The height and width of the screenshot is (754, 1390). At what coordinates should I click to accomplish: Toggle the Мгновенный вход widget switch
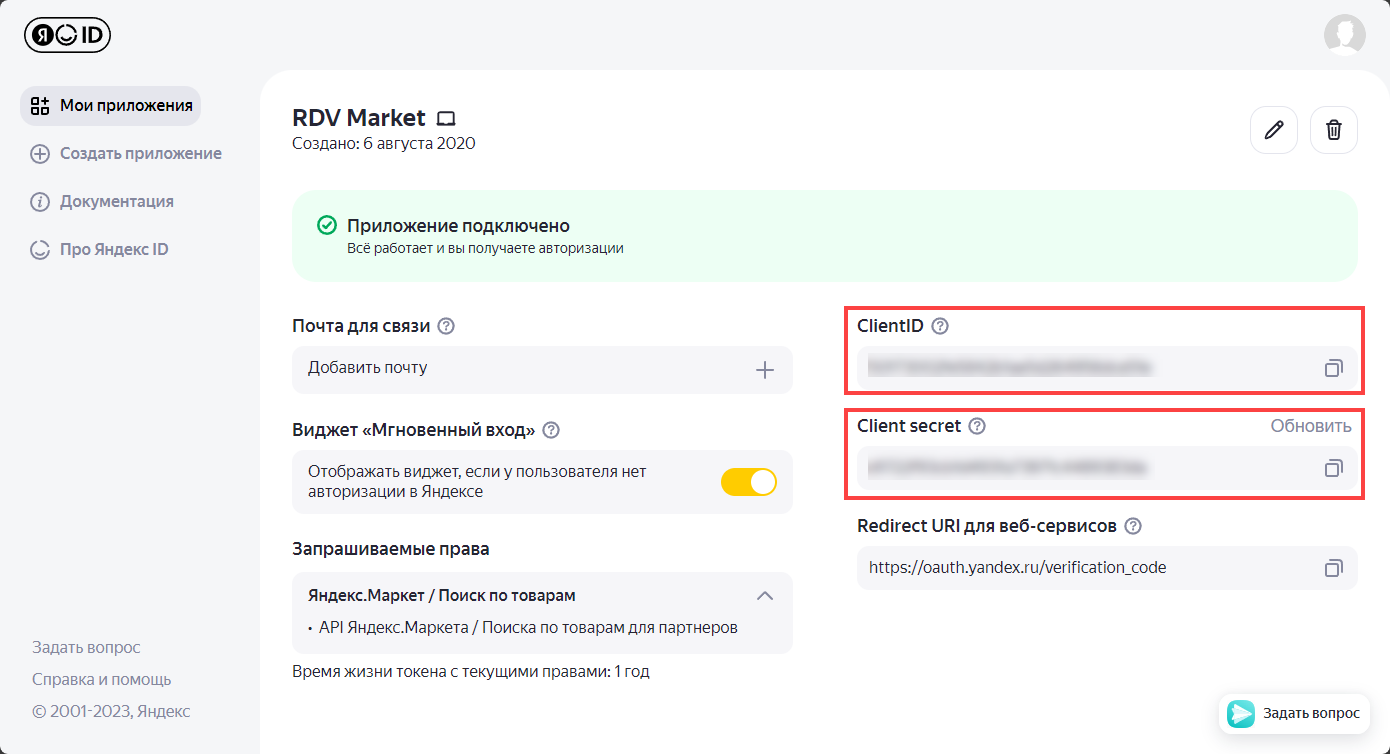click(749, 482)
